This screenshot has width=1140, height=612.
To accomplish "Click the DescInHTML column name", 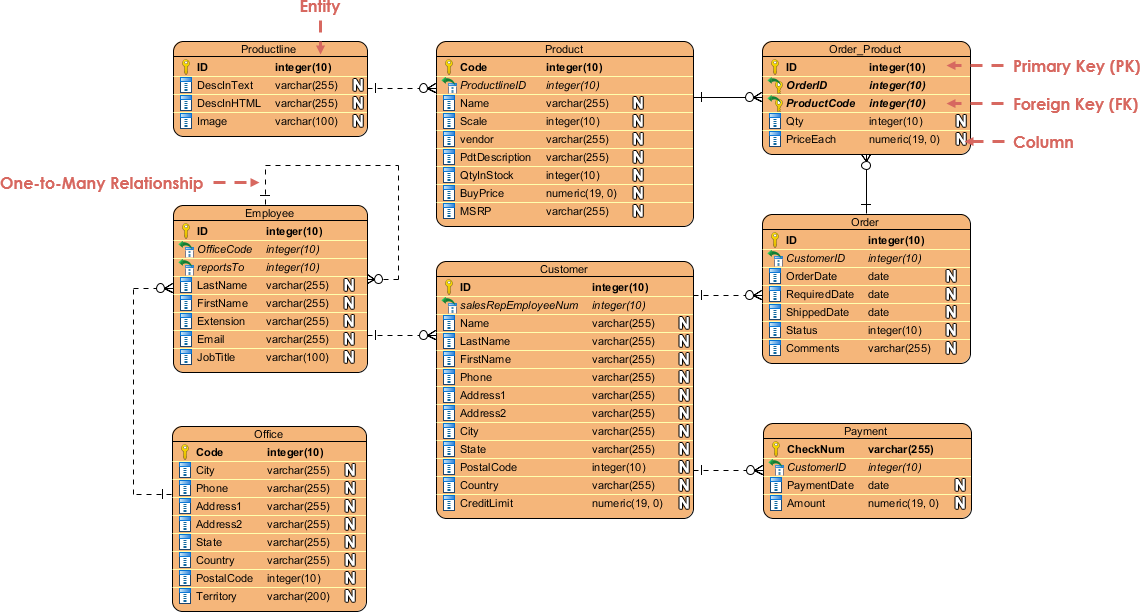I will click(228, 103).
